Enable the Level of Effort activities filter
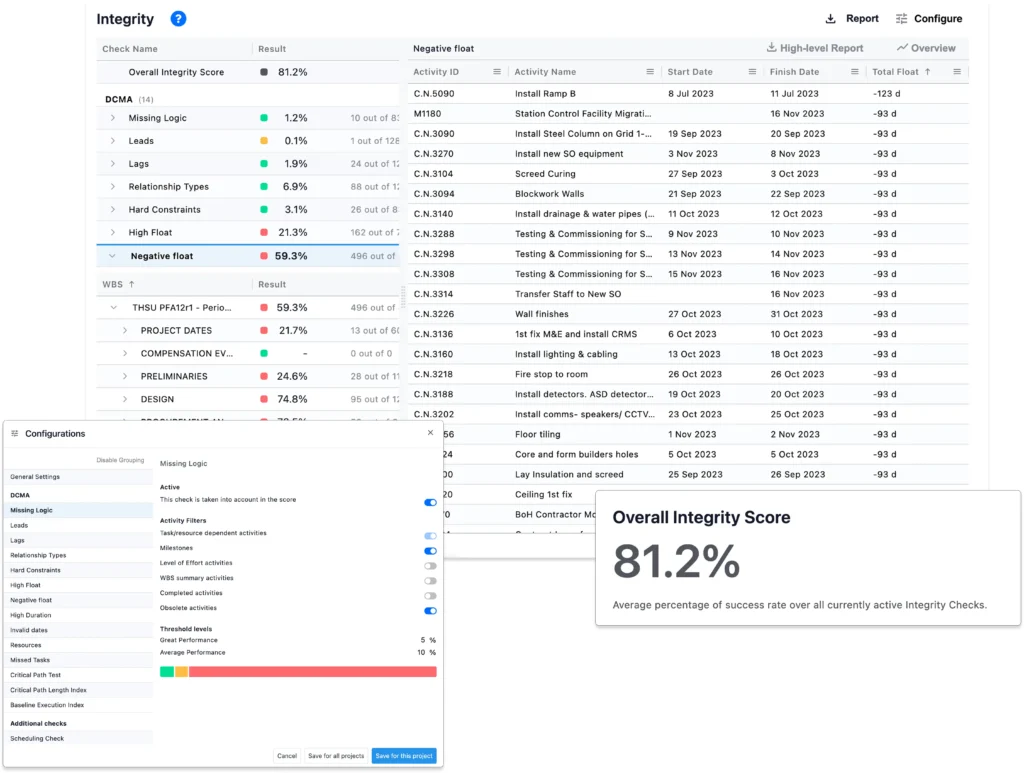The width and height of the screenshot is (1024, 773). tap(430, 566)
